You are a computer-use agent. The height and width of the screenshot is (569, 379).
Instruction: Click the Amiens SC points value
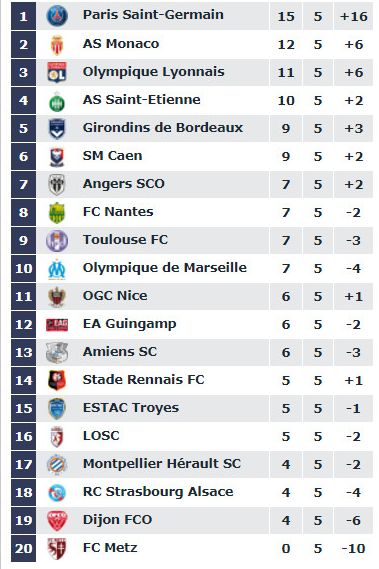tap(286, 352)
